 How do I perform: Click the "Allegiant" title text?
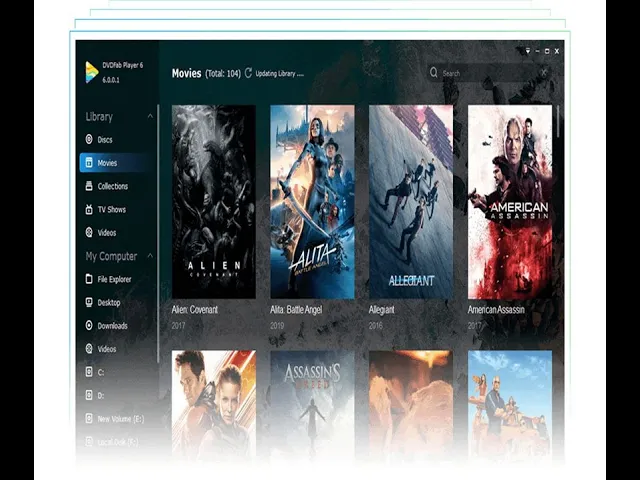pyautogui.click(x=382, y=310)
